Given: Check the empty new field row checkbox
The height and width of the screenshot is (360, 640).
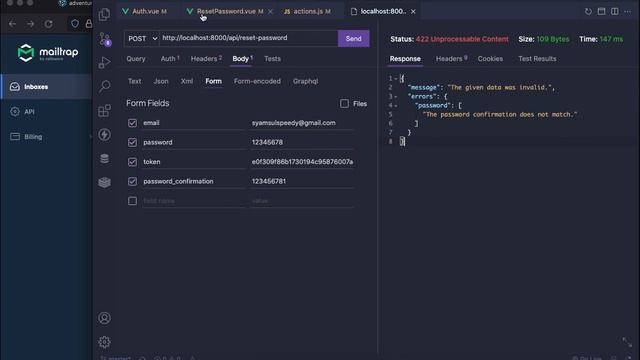Looking at the screenshot, I should point(132,201).
